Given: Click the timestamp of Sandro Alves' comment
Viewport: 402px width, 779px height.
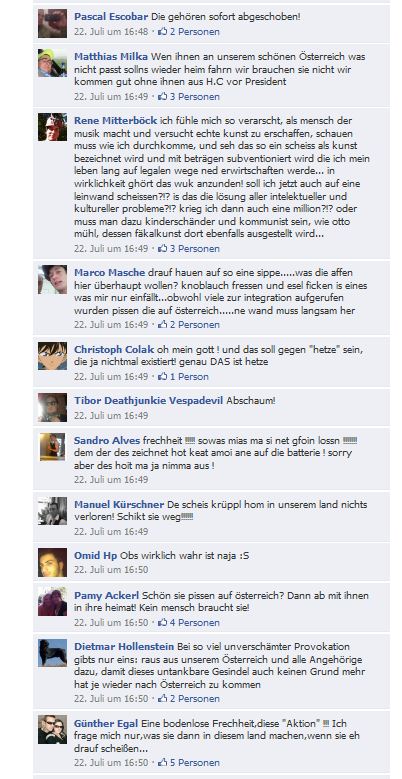Looking at the screenshot, I should [x=111, y=479].
